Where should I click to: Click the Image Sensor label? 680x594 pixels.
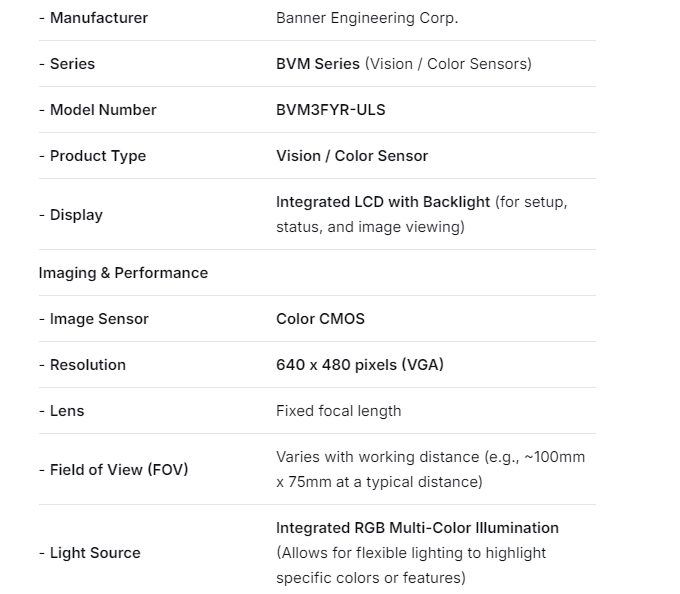(x=98, y=319)
